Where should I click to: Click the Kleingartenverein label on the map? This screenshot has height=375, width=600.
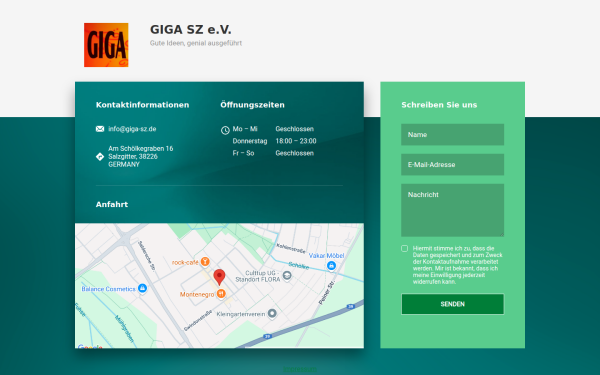pos(241,314)
